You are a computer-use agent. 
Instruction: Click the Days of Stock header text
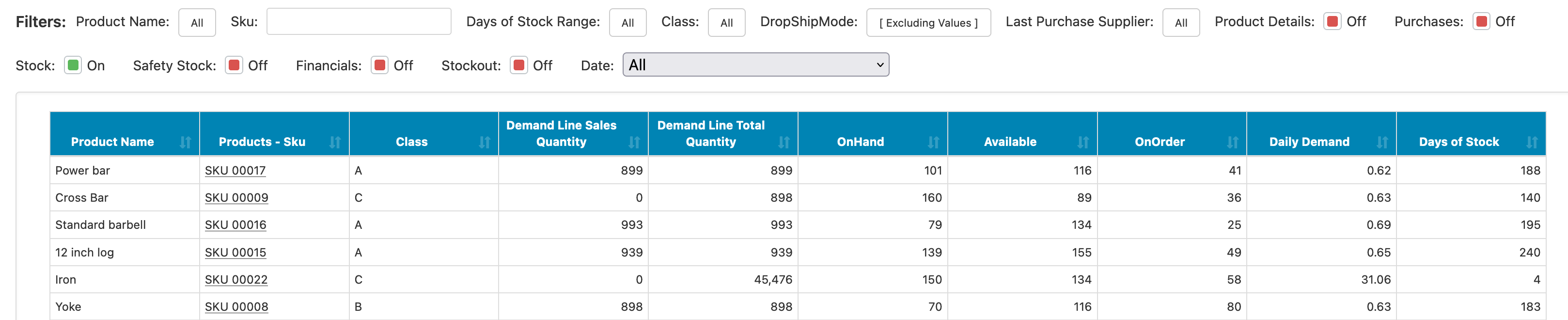point(1459,142)
